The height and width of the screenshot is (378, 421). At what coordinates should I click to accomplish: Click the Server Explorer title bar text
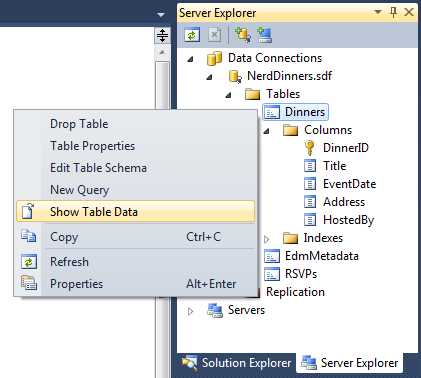click(x=218, y=13)
